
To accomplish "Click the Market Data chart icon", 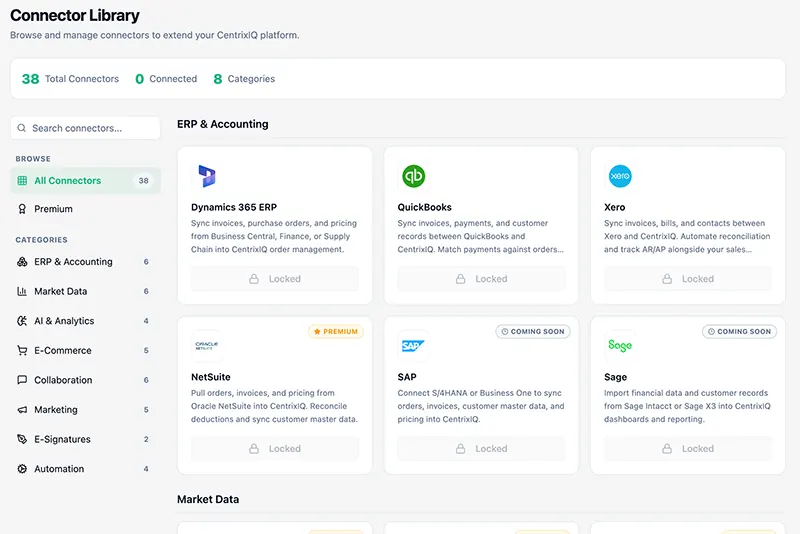I will pos(22,291).
